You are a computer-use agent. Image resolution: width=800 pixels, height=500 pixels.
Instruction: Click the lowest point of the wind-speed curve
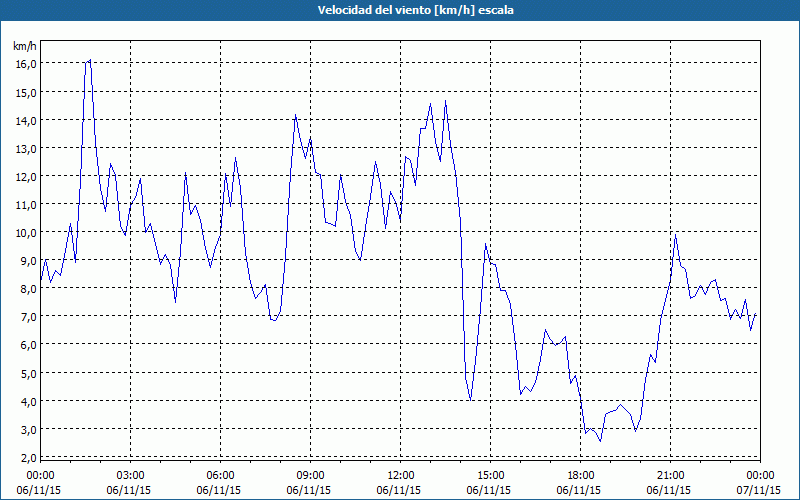click(601, 441)
